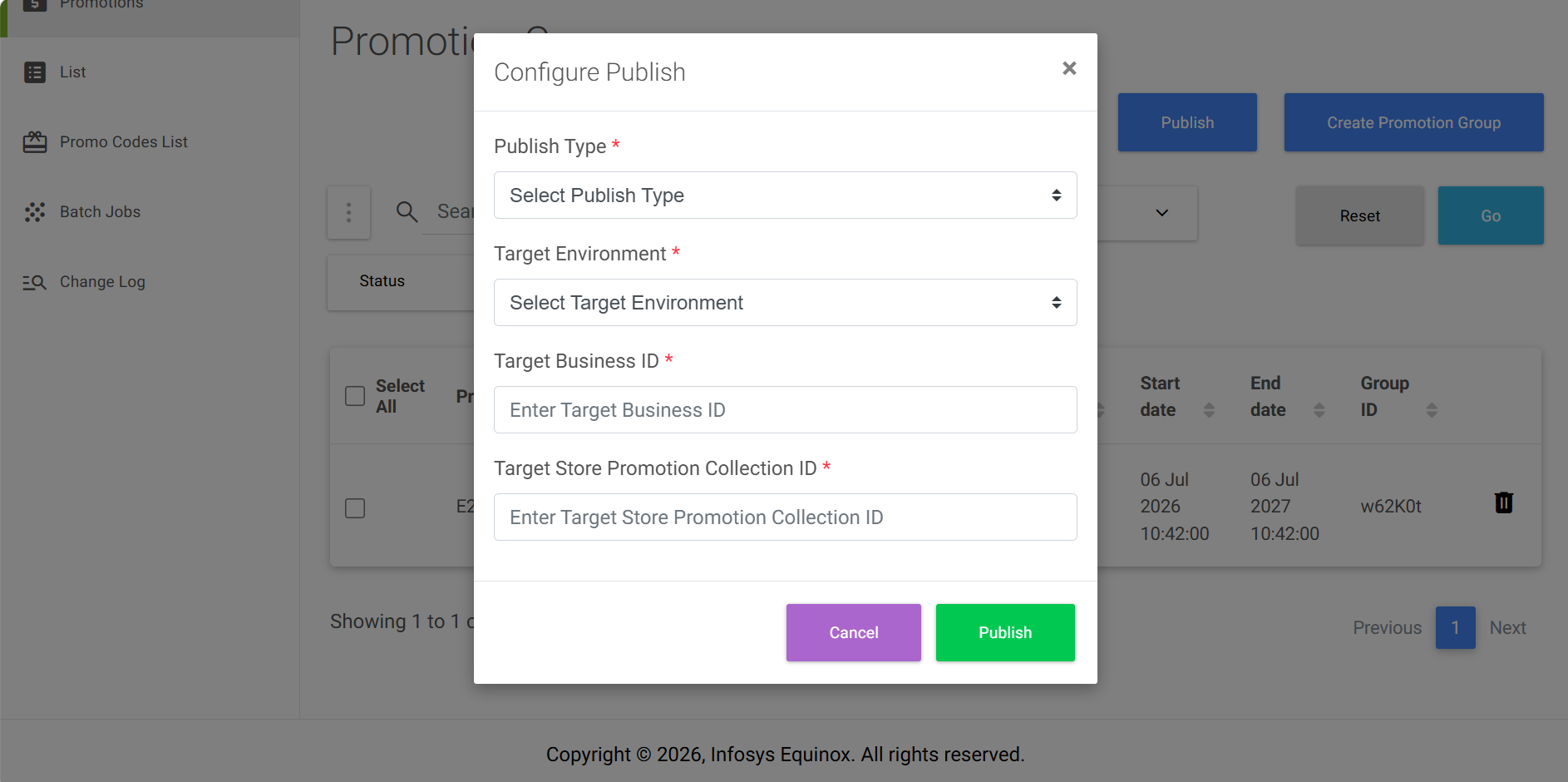Screen dimensions: 1568x782
Task: Click the Promo Codes List icon
Action: pos(35,142)
